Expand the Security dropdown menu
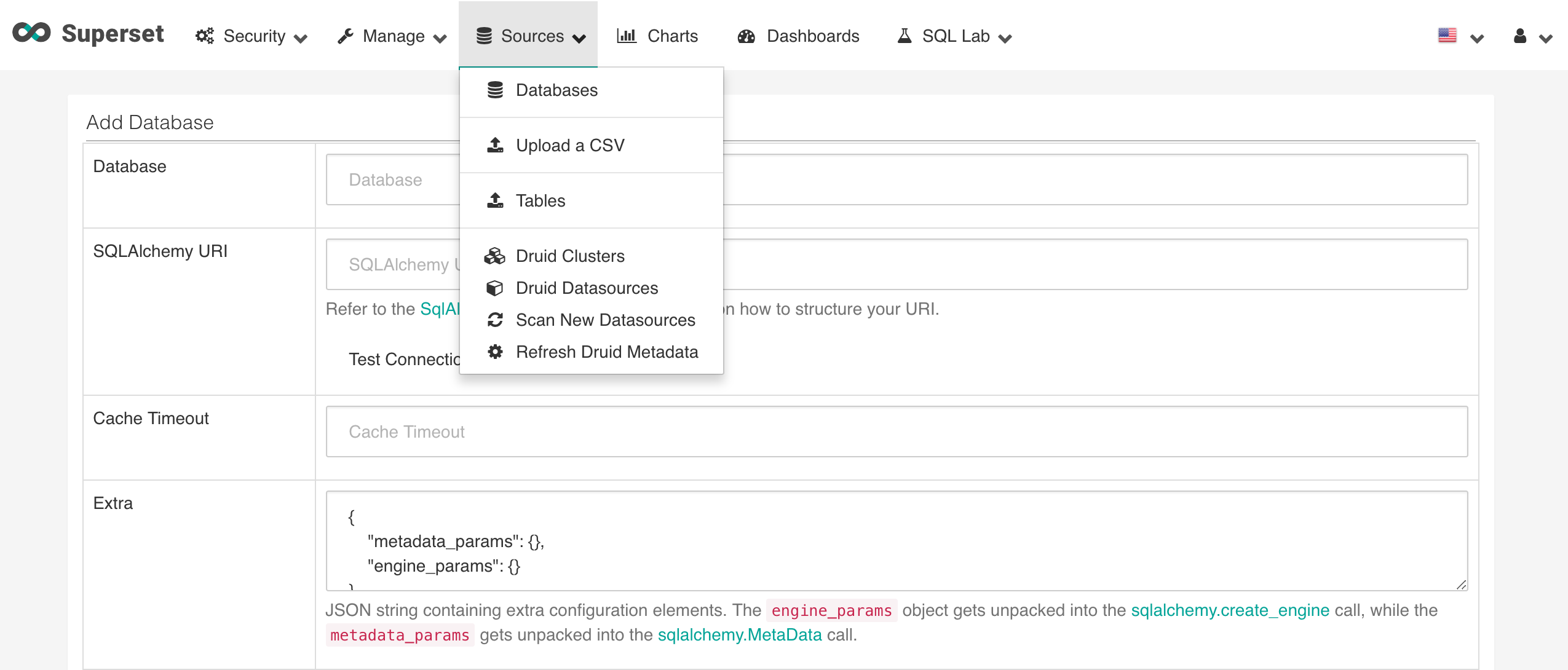Screen dimensions: 1568x670 tap(301, 39)
